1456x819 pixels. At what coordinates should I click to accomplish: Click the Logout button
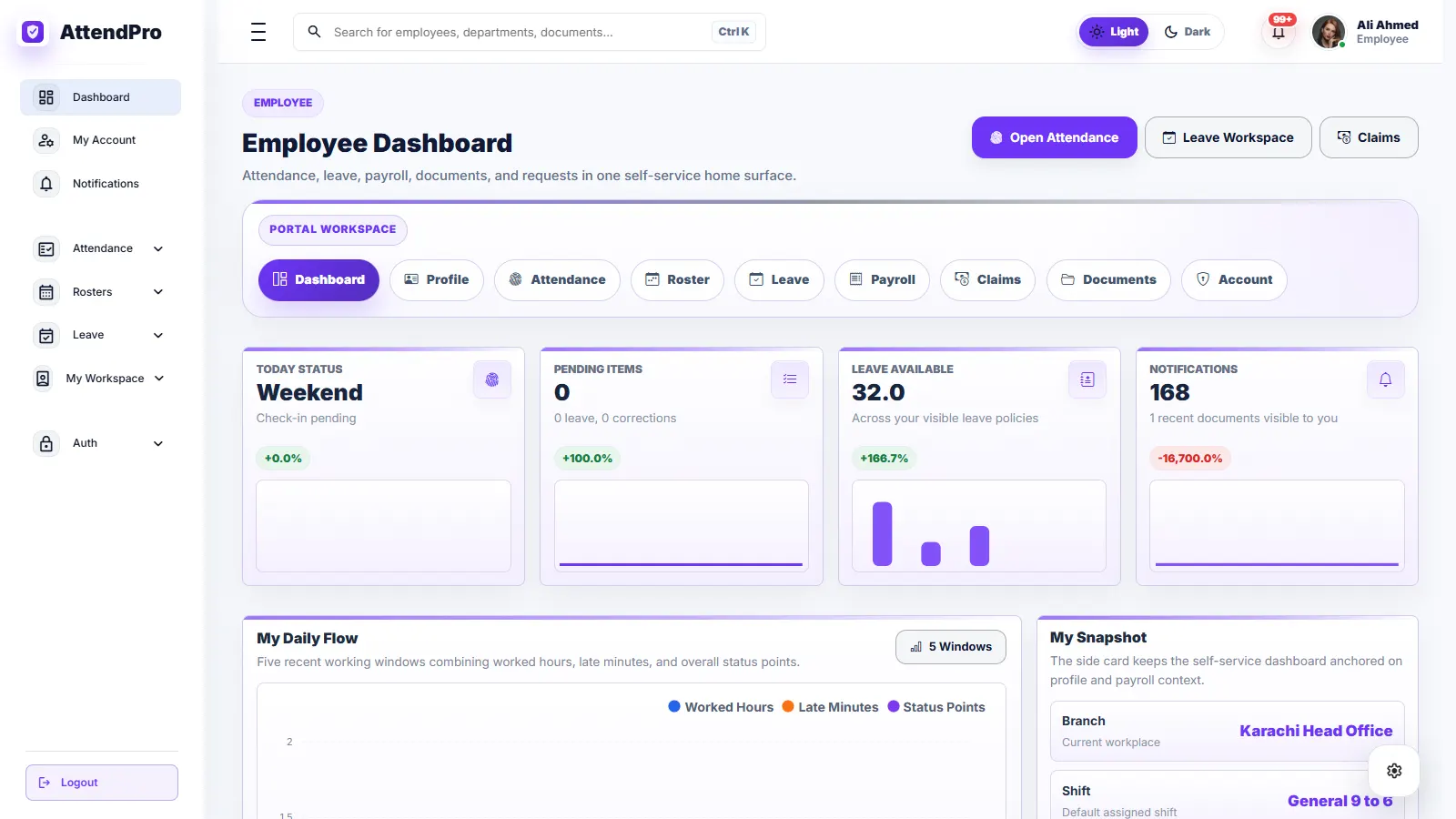coord(102,783)
